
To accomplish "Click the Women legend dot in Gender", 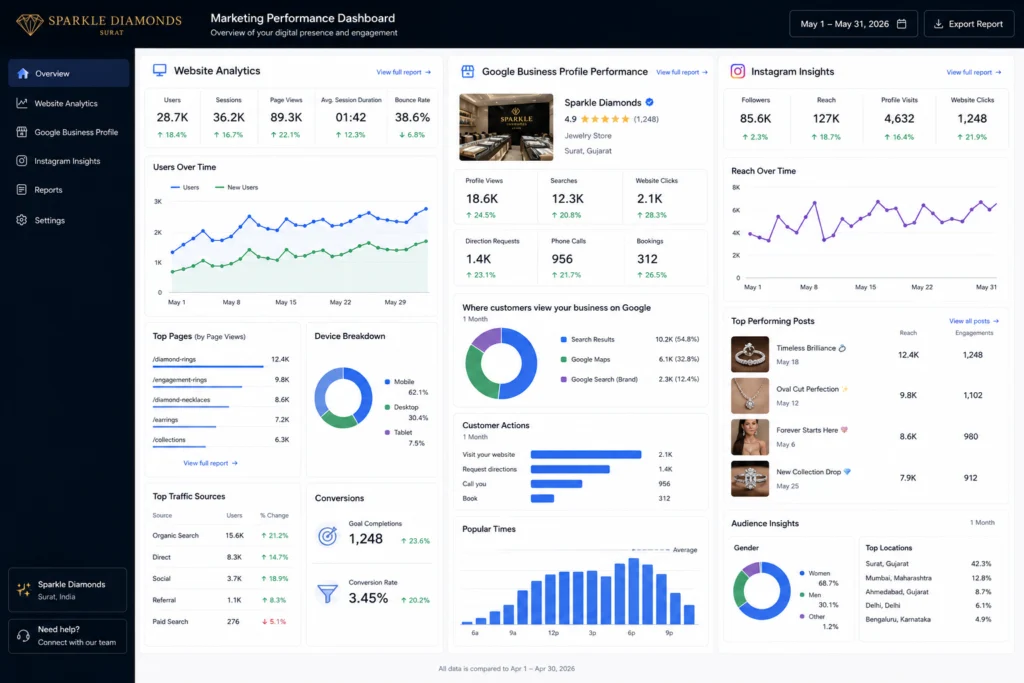I will 802,573.
